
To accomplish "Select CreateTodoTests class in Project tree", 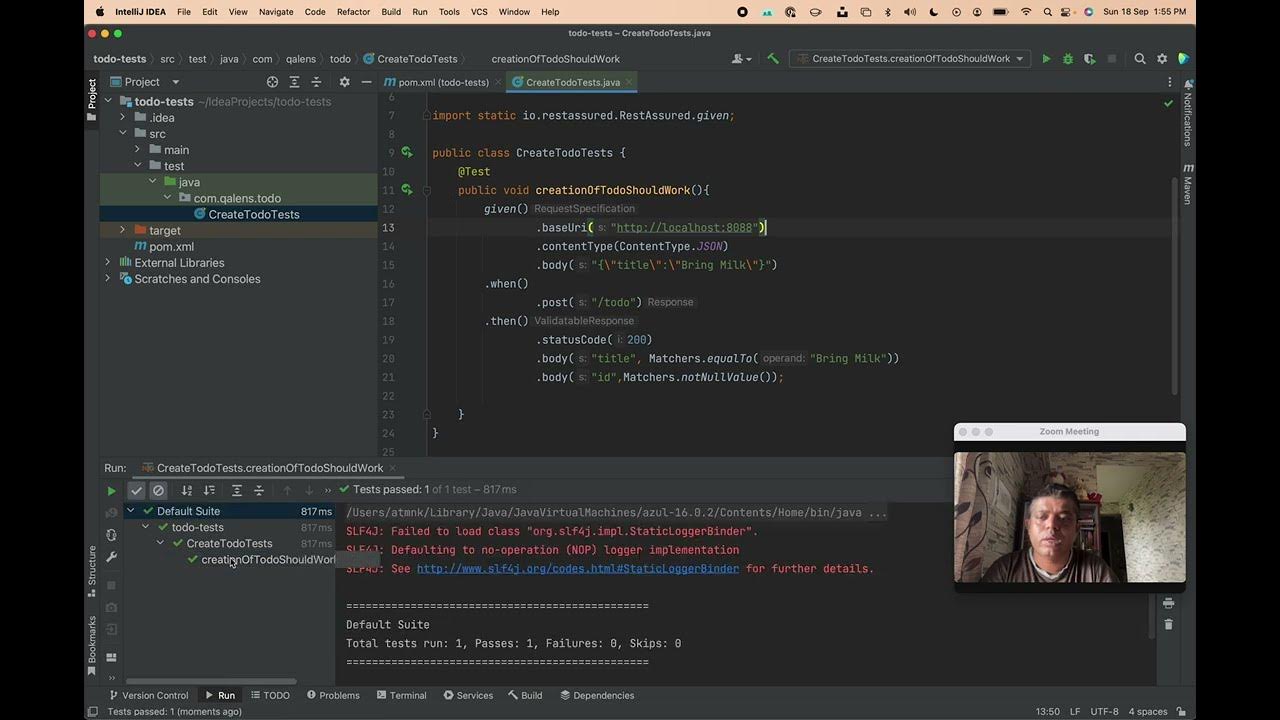I will (x=254, y=214).
